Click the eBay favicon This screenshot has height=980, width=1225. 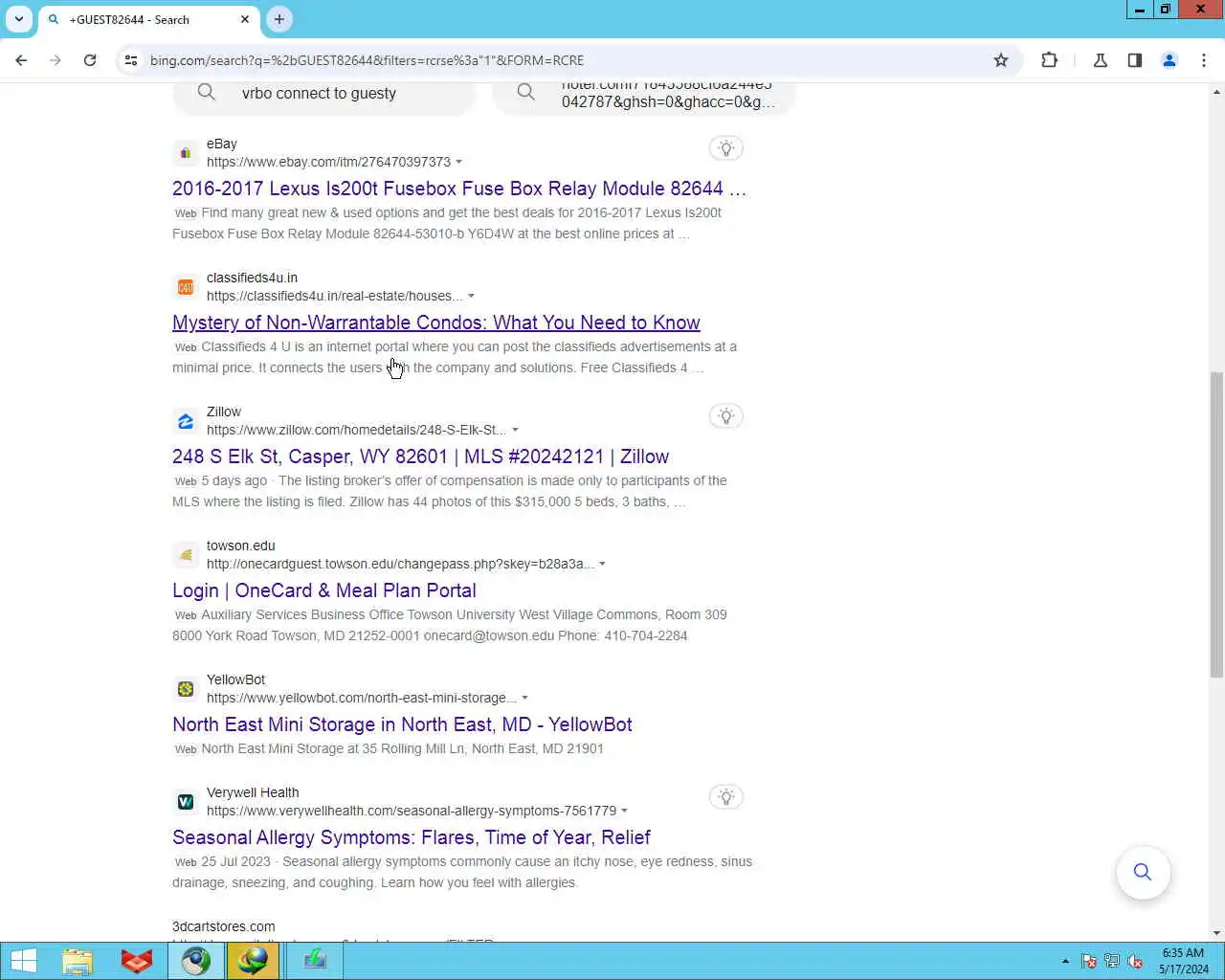186,153
